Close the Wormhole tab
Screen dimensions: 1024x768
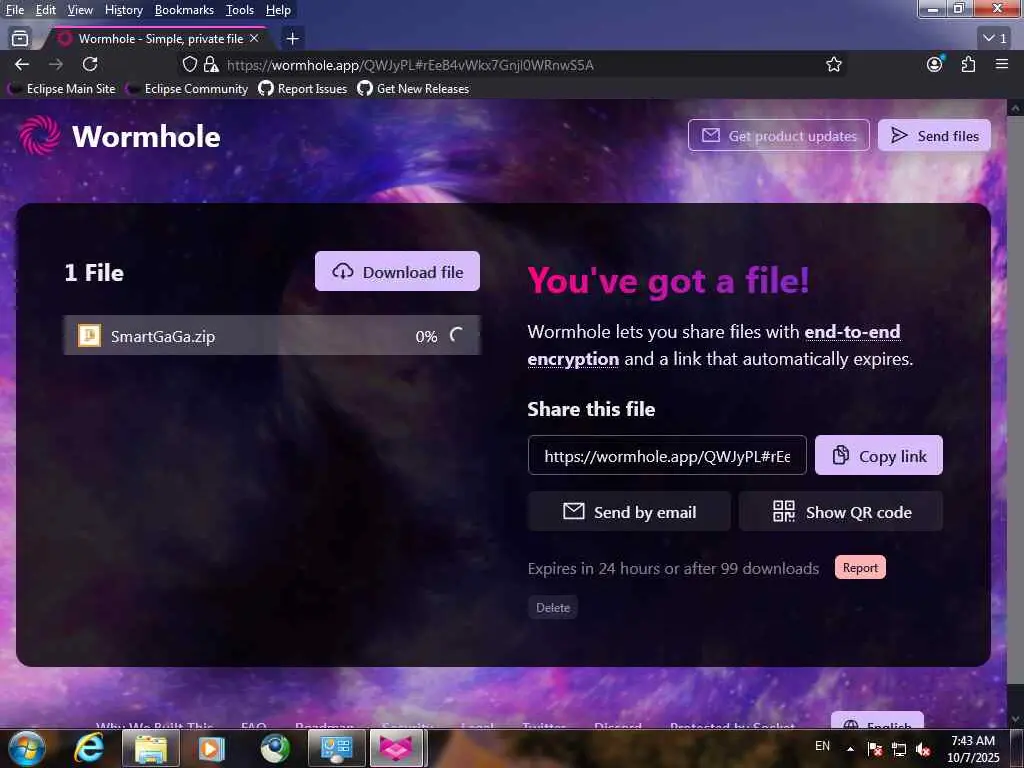coord(254,39)
